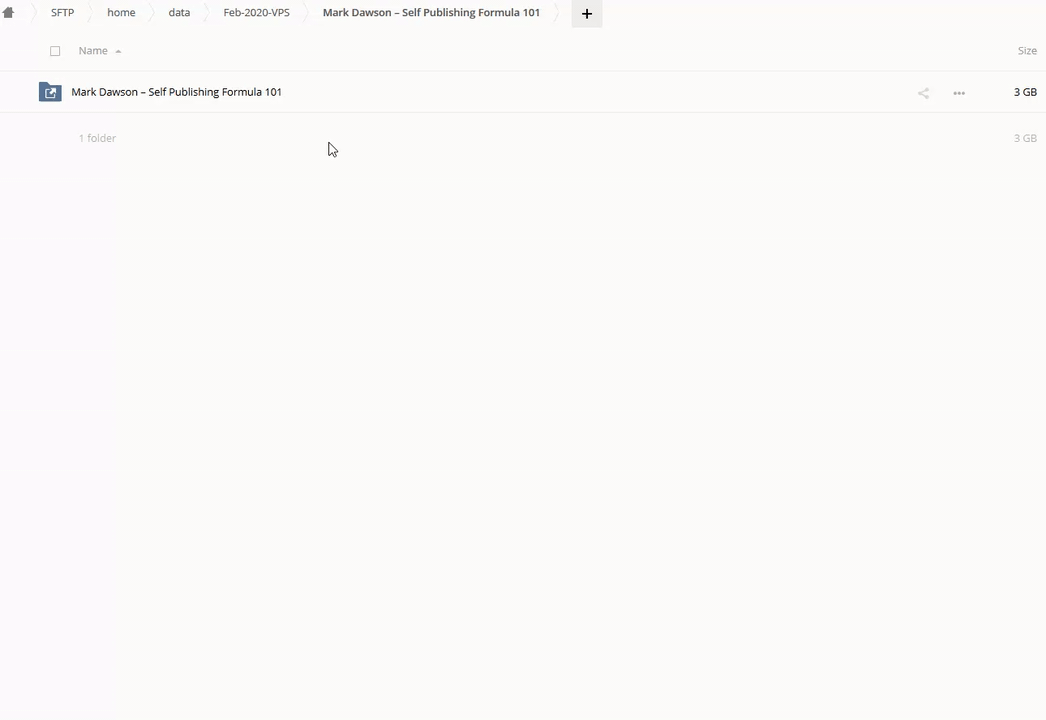Screen dimensions: 1046x720
Task: Click the total 3 GB summary value
Action: click(1024, 138)
